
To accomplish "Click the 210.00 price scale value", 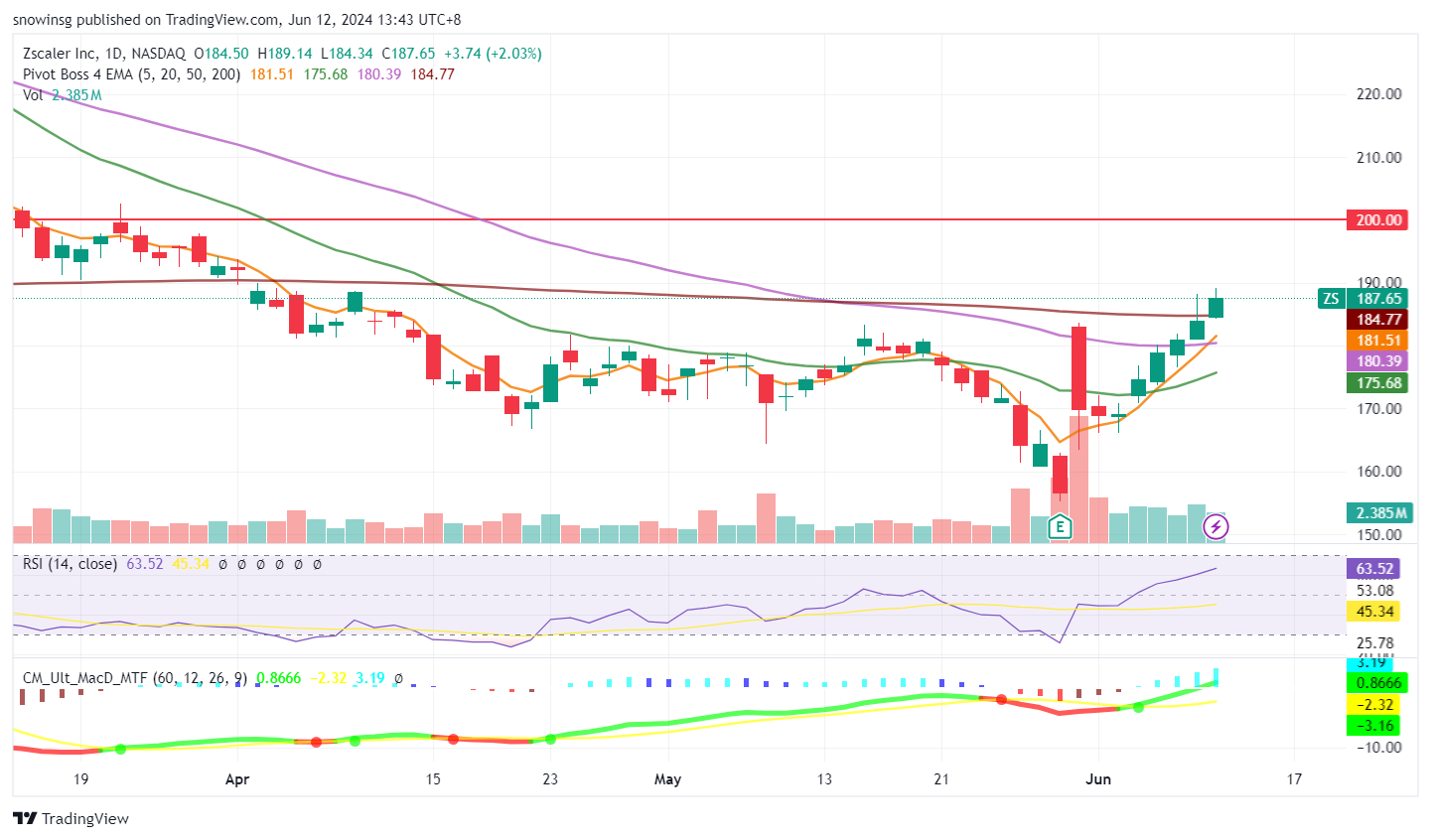I will (1379, 157).
